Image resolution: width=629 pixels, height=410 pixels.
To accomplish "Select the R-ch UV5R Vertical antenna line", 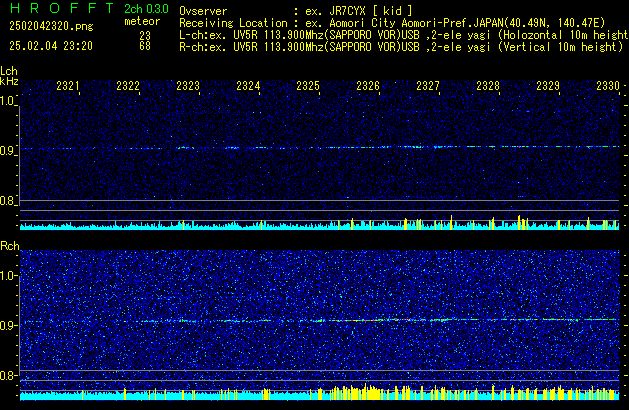I will pyautogui.click(x=401, y=47).
